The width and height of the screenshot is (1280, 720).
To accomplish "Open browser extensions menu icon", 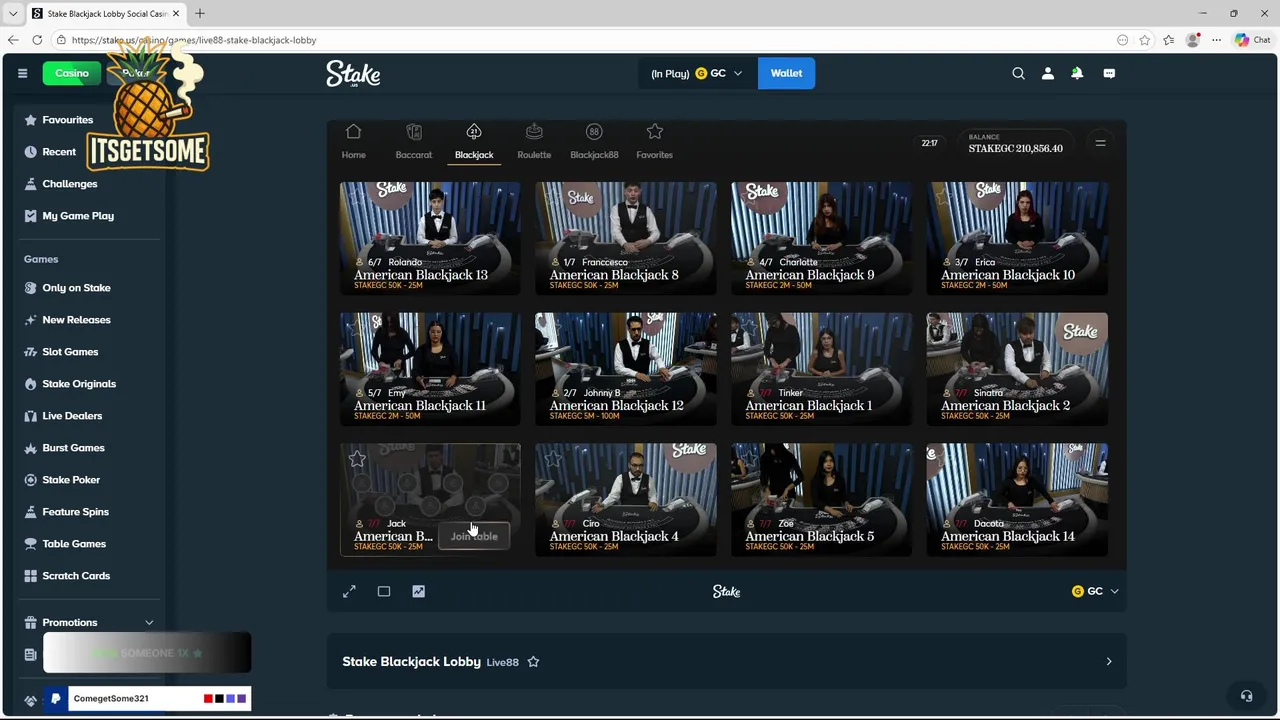I will 1122,40.
